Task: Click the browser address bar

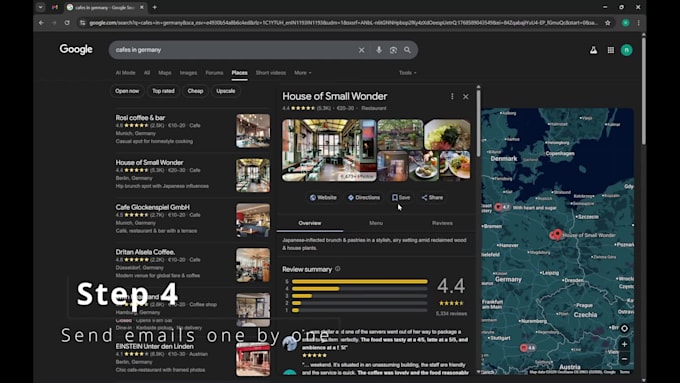Action: pos(343,23)
